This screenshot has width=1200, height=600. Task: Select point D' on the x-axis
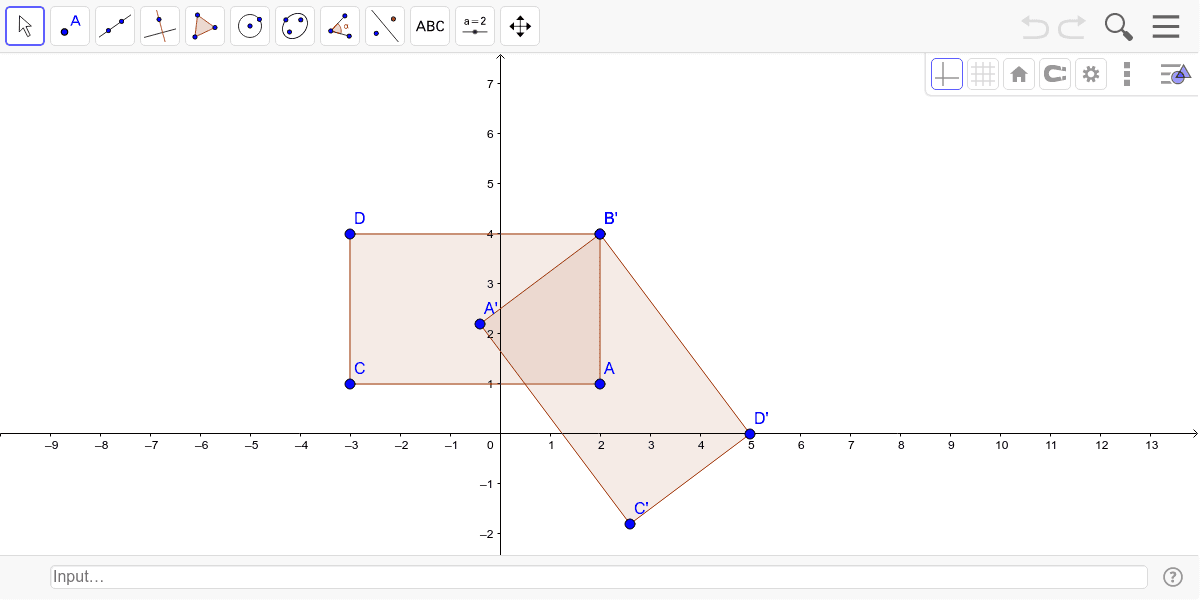(750, 434)
